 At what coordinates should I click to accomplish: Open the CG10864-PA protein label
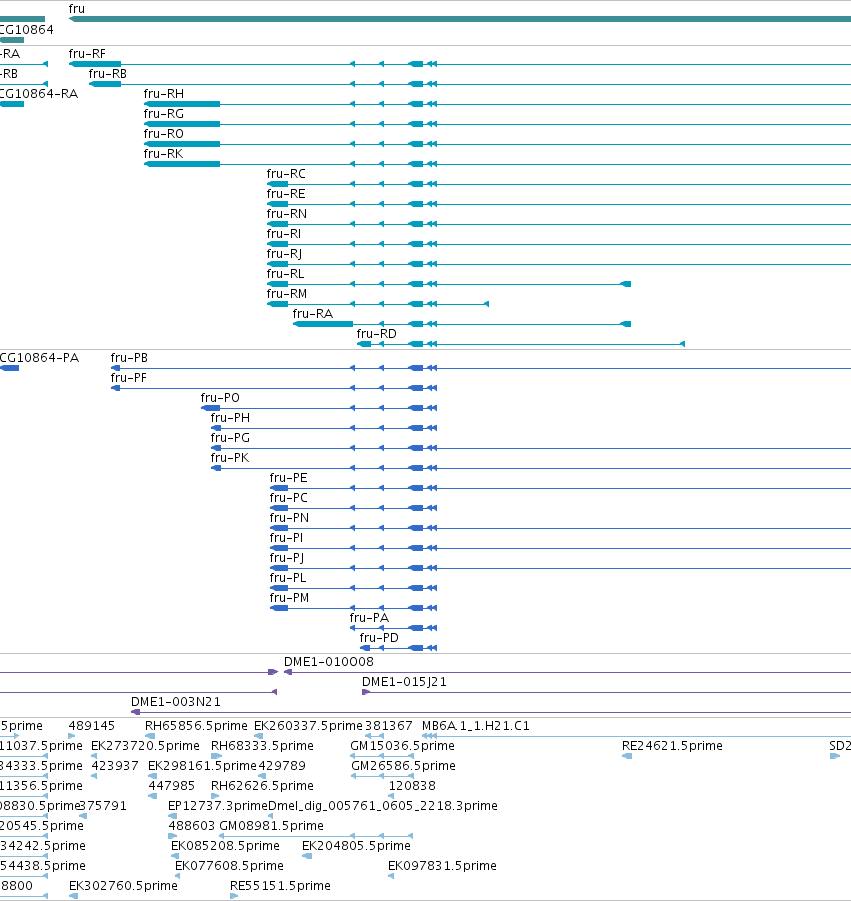click(x=39, y=357)
